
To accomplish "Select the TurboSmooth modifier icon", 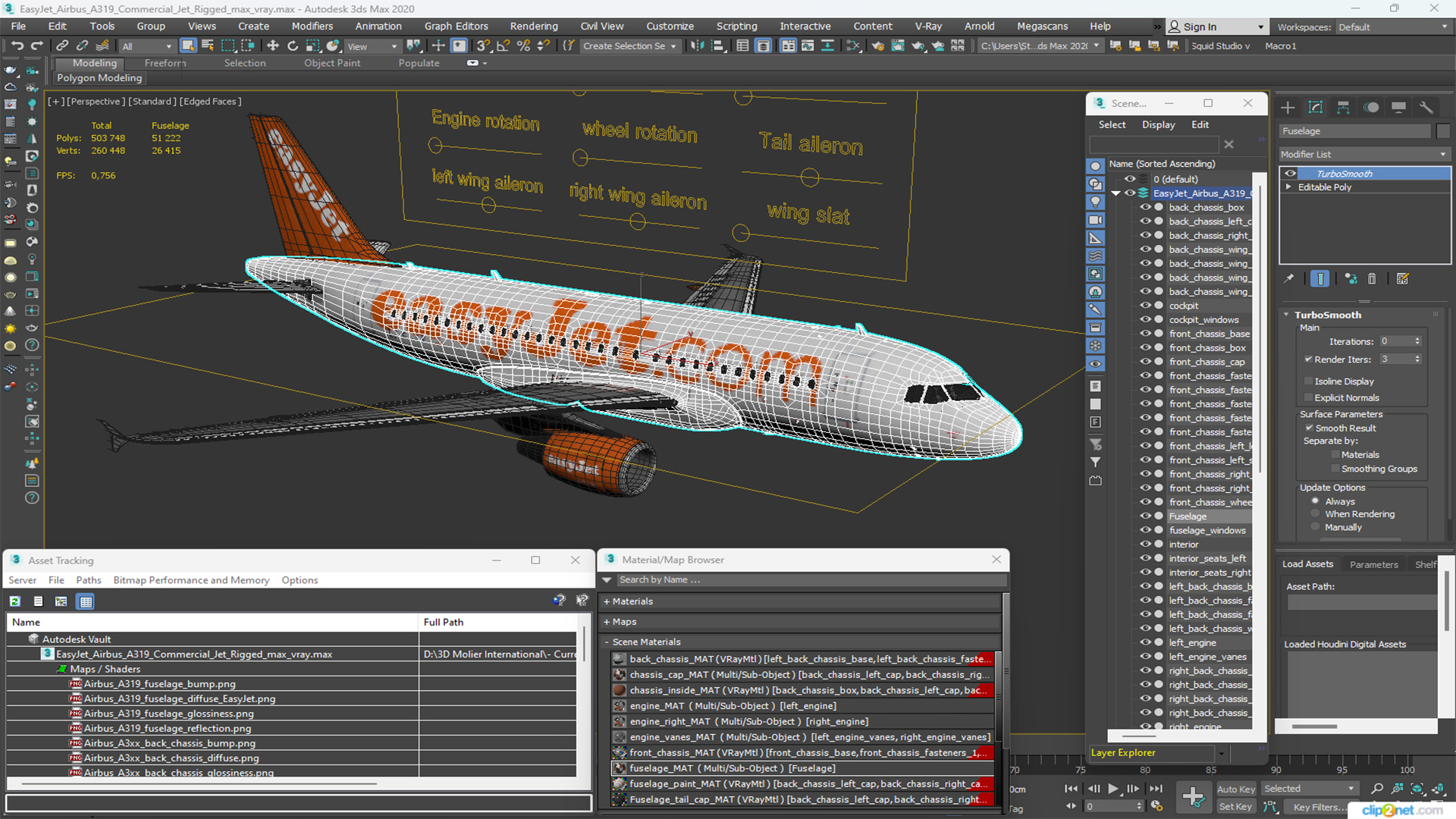I will coord(1291,173).
